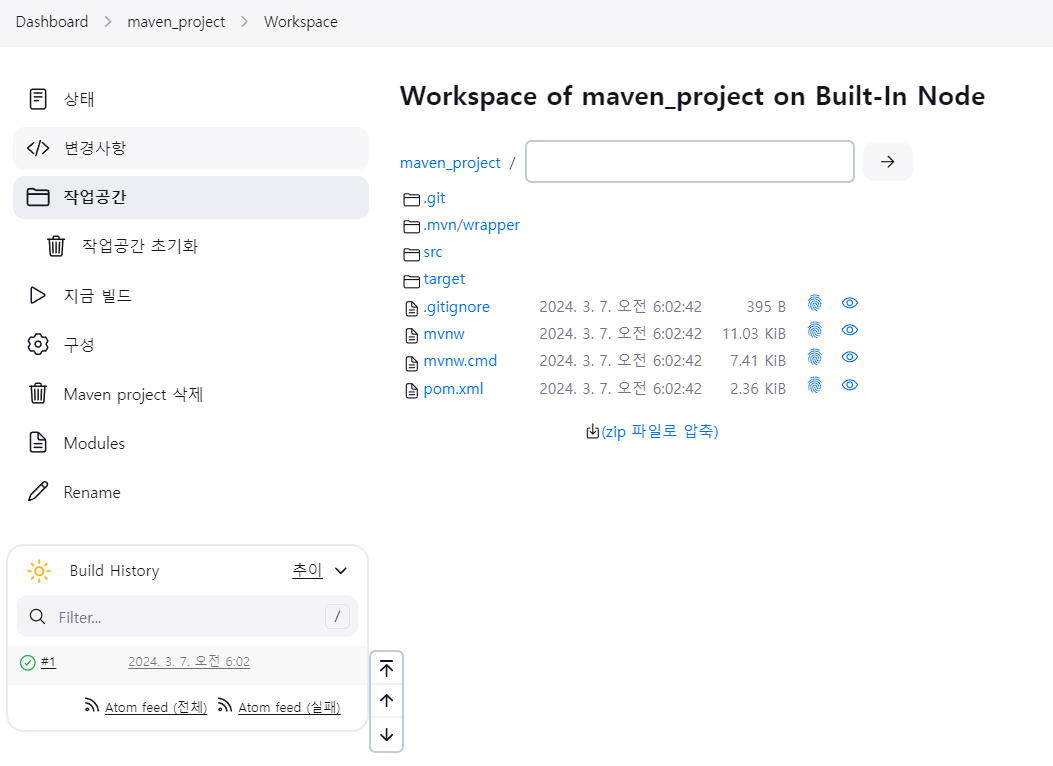Focus the workspace path input field
The height and width of the screenshot is (766, 1053).
click(690, 161)
